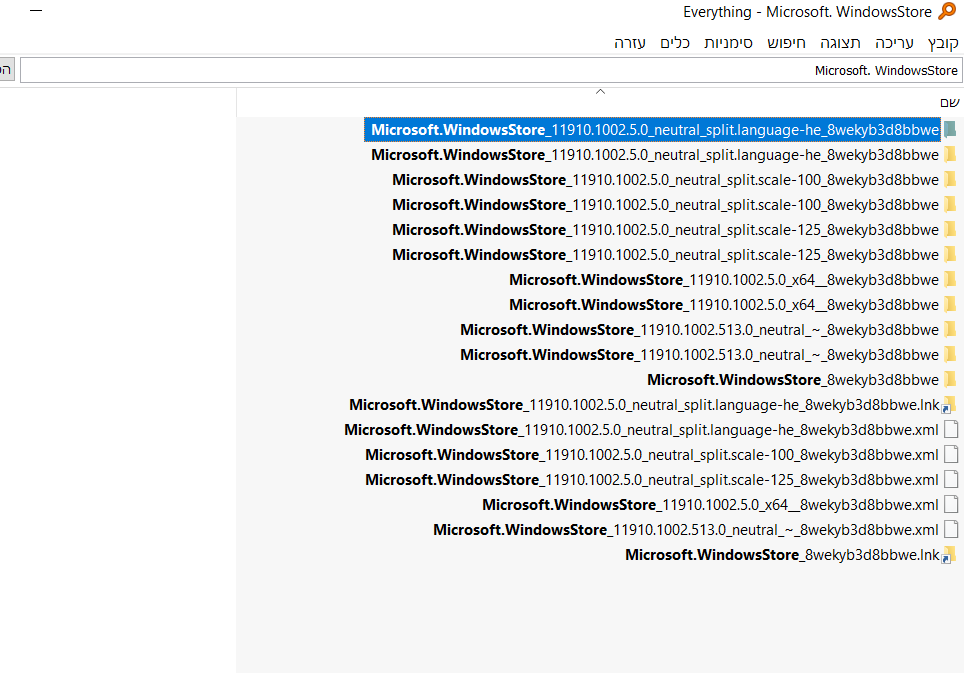
Task: Click folder icon of the highlighted language-he row
Action: tap(950, 129)
